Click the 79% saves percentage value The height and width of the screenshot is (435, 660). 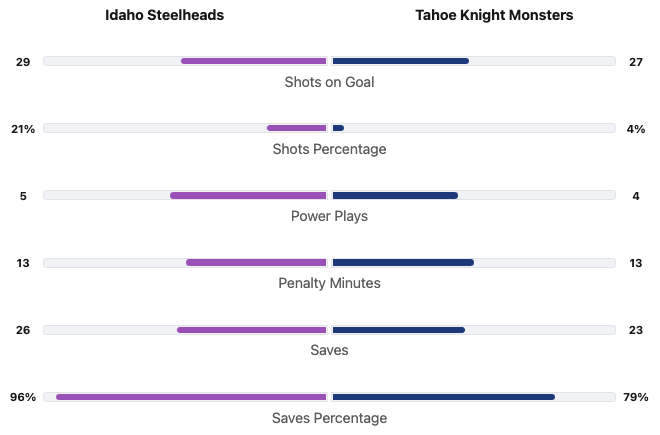point(636,397)
